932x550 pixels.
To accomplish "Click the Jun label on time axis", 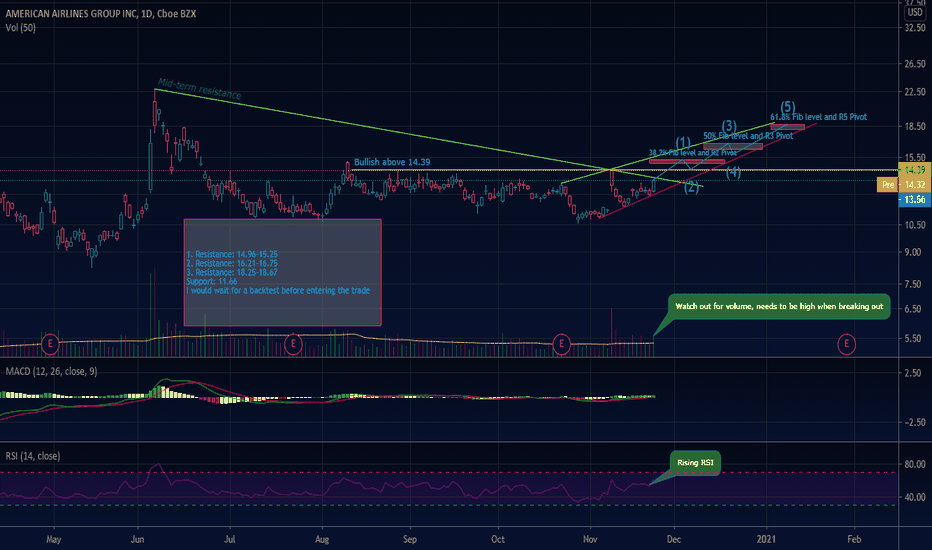I will point(137,539).
